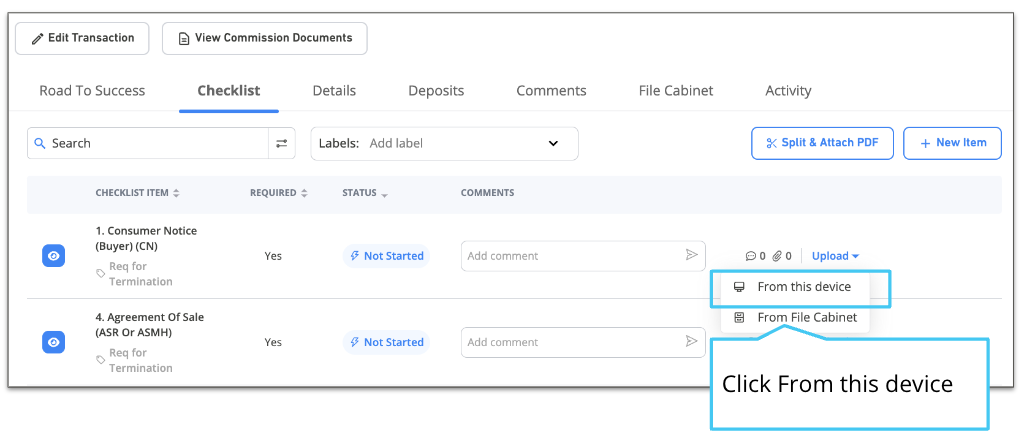1026x438 pixels.
Task: Sort by the Required column
Action: [279, 193]
